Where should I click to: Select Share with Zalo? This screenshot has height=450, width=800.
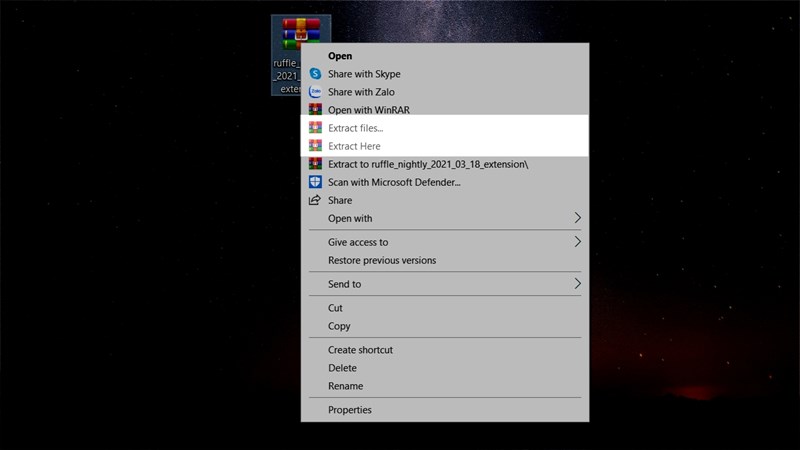[x=445, y=92]
